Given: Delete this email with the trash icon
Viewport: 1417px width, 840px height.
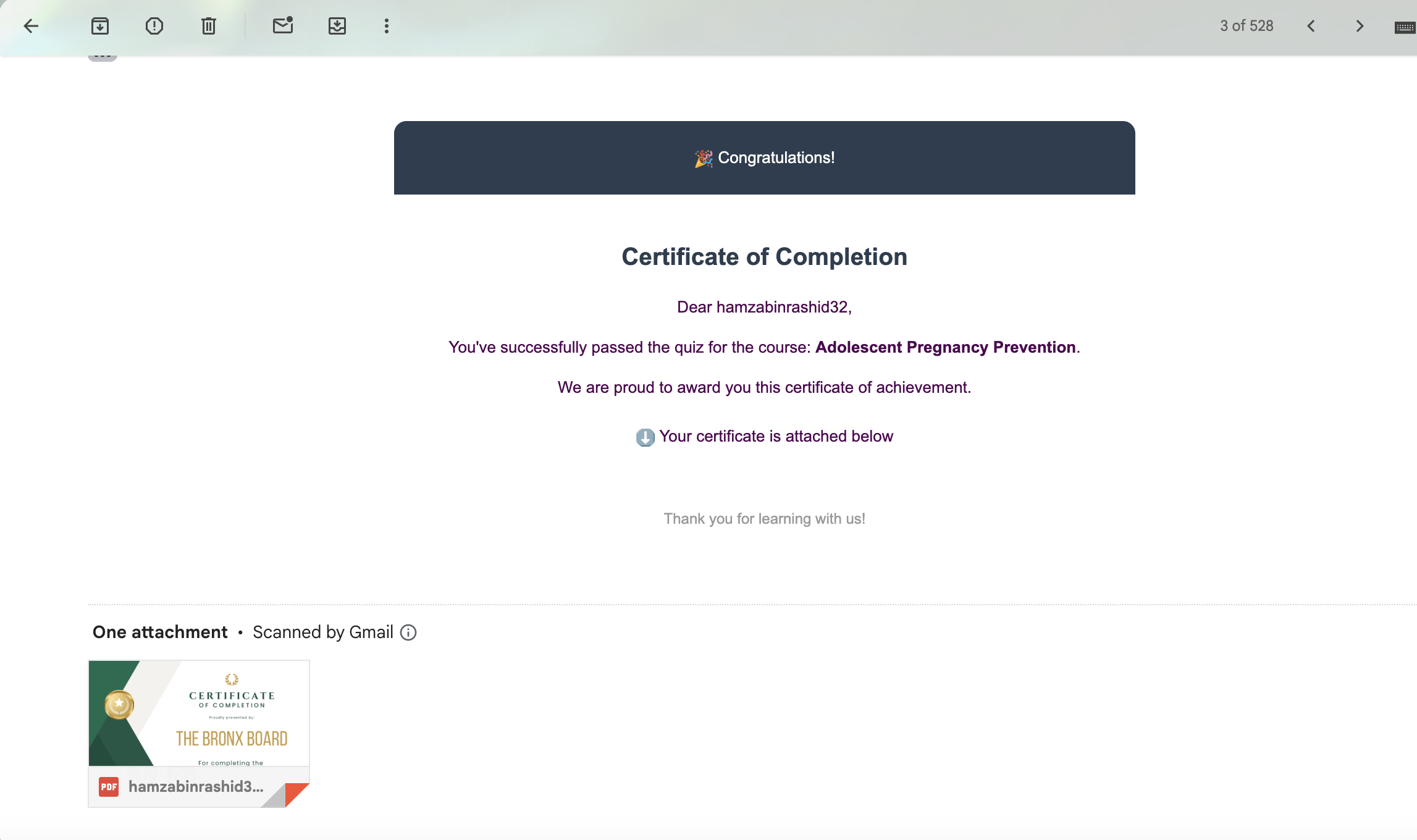Looking at the screenshot, I should coord(209,26).
